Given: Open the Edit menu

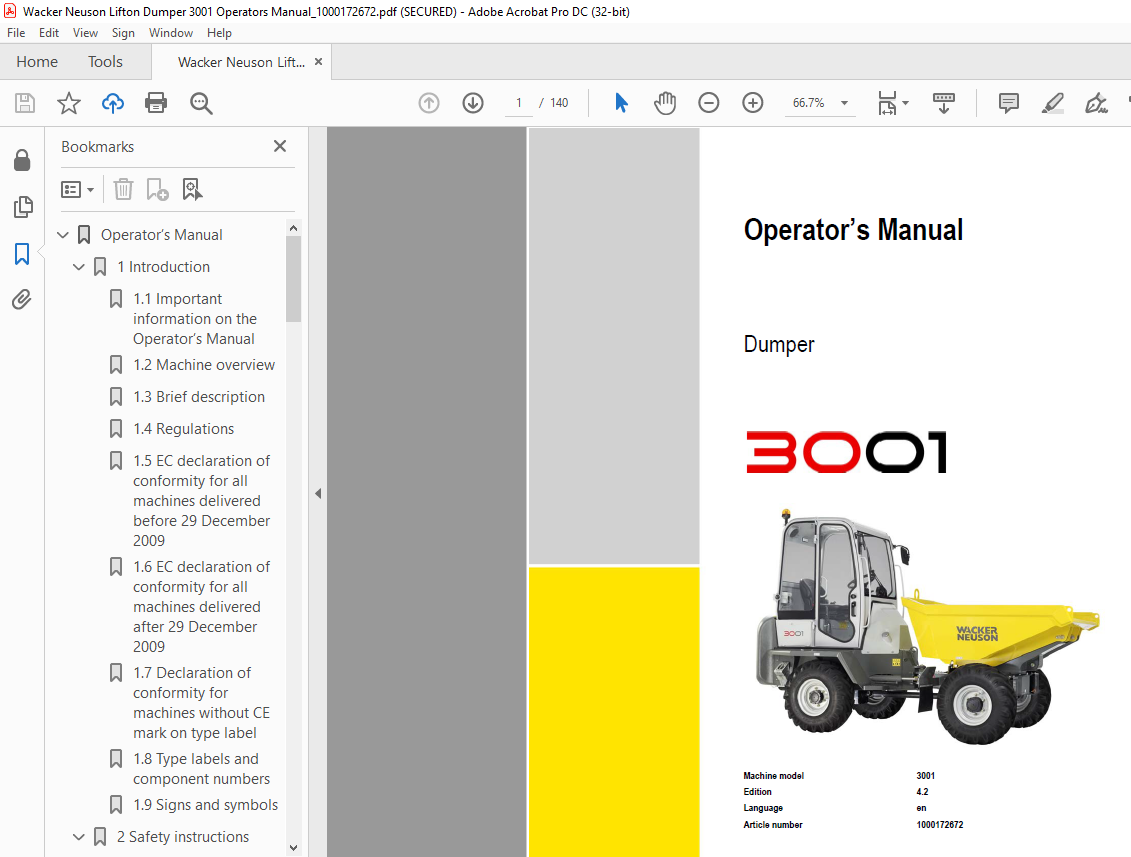Looking at the screenshot, I should [49, 32].
